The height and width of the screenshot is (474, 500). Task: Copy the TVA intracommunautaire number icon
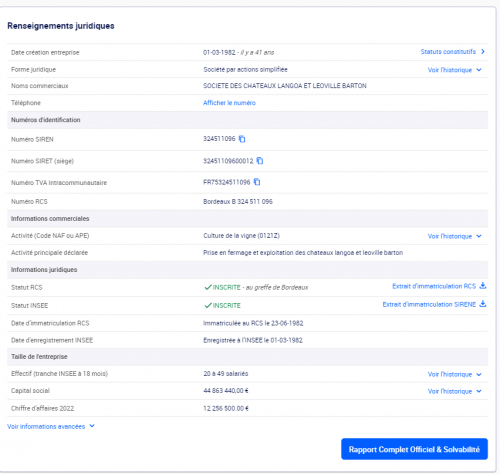[x=257, y=182]
